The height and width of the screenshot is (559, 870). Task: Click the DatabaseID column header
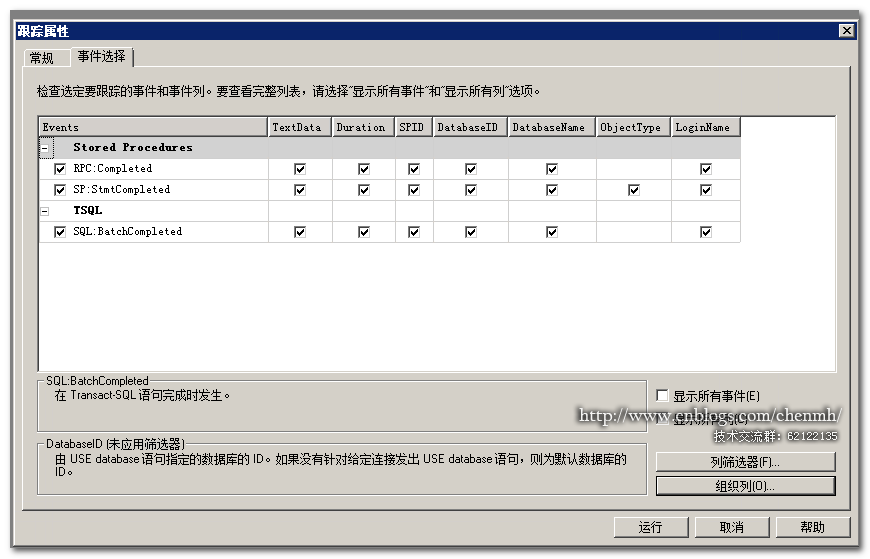point(471,127)
